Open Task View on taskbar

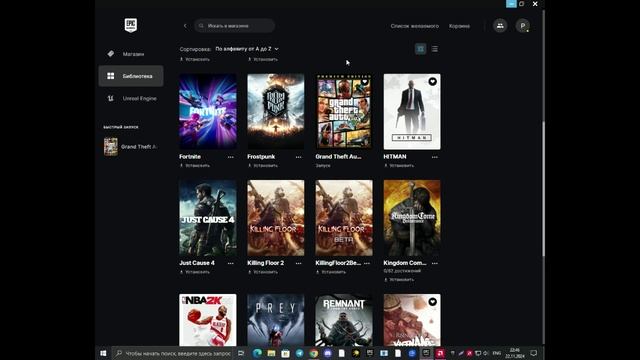(241, 353)
